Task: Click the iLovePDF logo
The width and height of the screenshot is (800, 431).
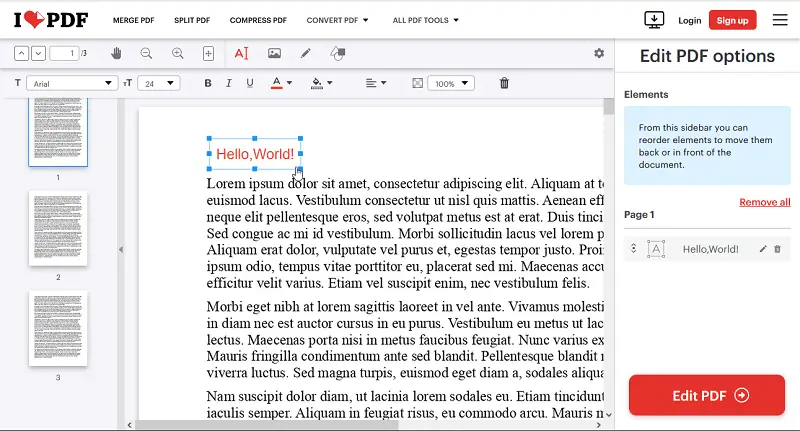Action: pos(51,20)
